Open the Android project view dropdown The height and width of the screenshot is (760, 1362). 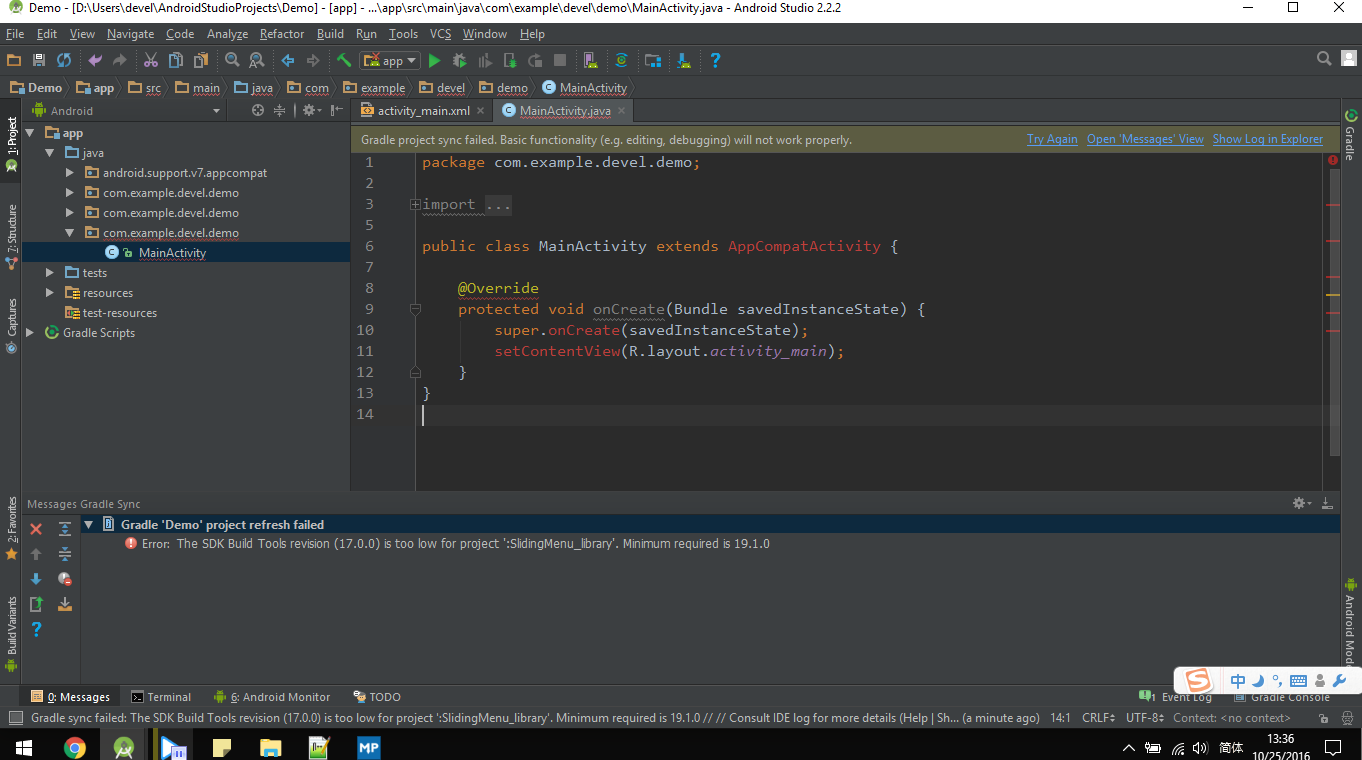click(125, 111)
